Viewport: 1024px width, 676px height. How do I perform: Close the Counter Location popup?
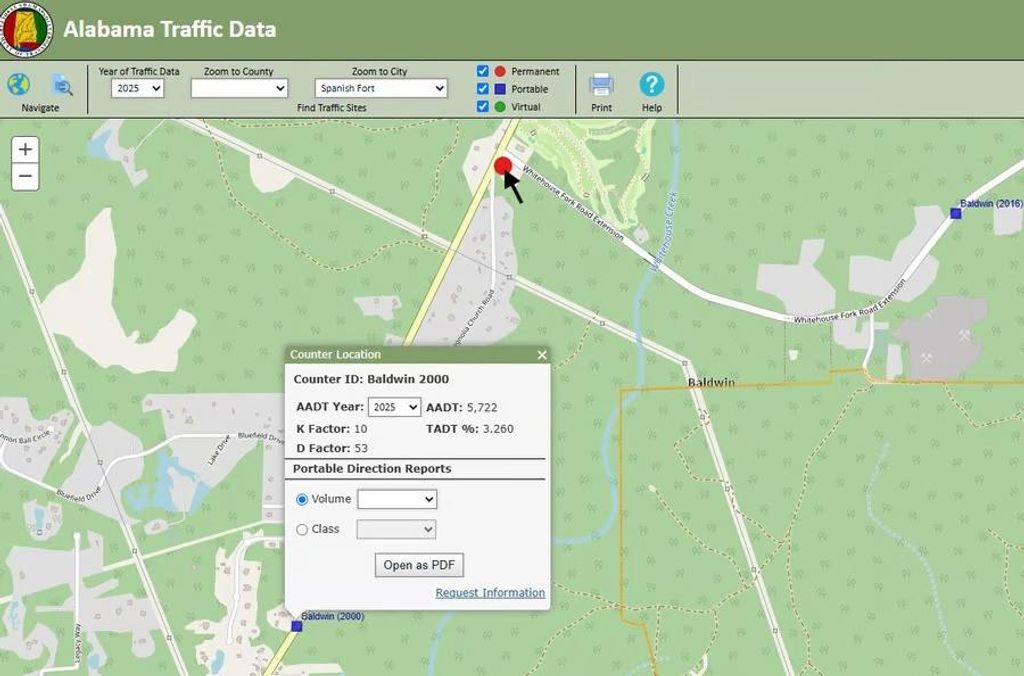click(541, 355)
